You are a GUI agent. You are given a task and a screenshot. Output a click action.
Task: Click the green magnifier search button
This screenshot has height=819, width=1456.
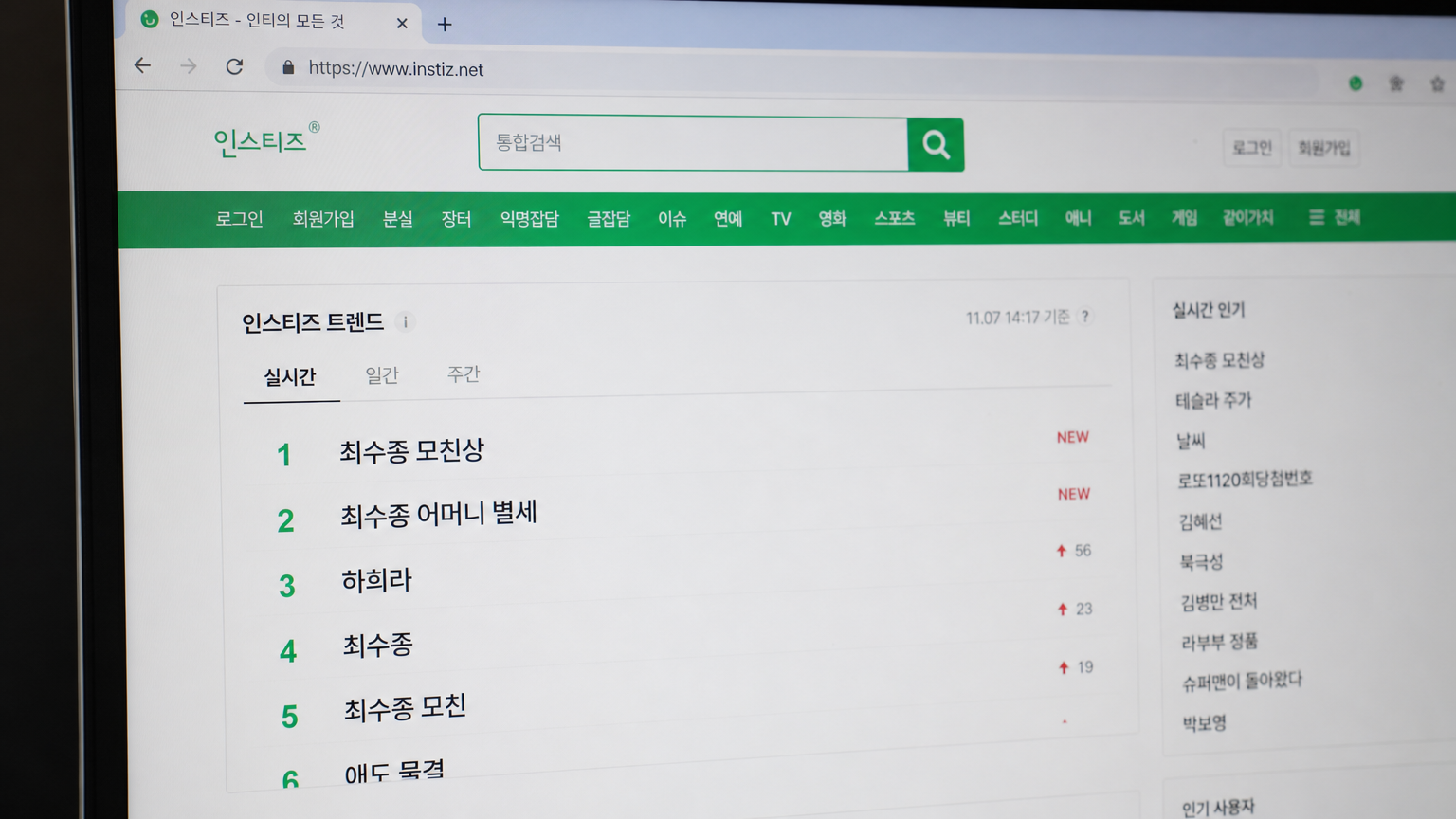[x=936, y=144]
